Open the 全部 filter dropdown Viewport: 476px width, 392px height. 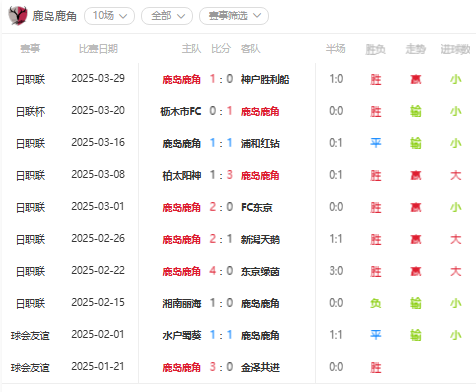[167, 16]
